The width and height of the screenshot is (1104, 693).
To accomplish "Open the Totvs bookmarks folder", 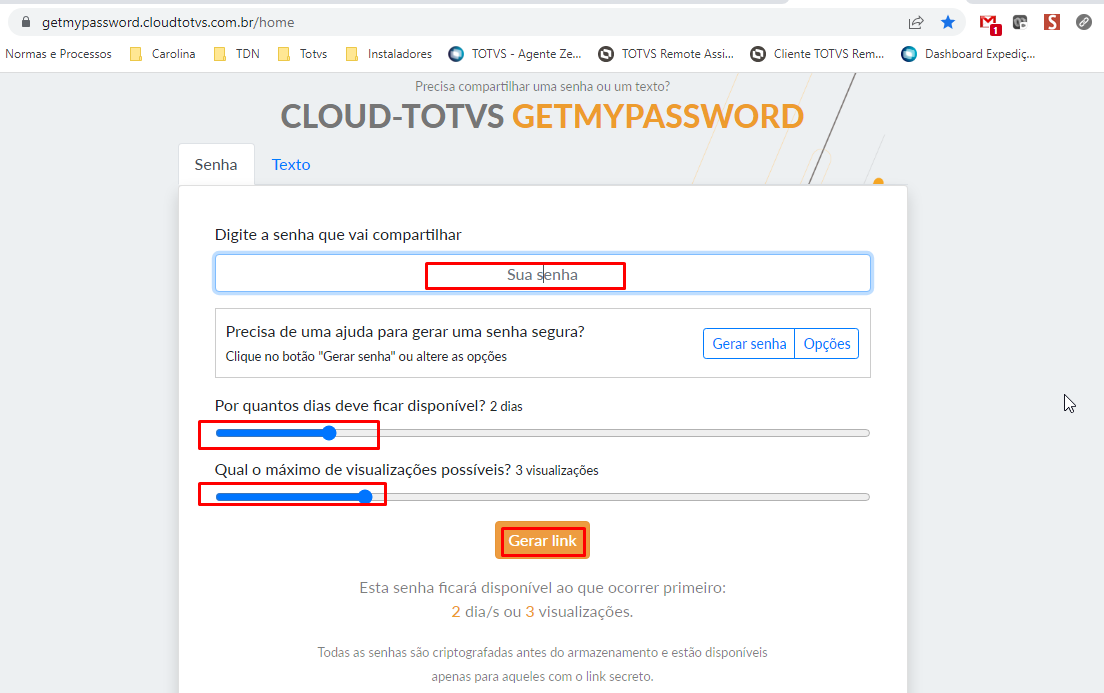I will [303, 54].
